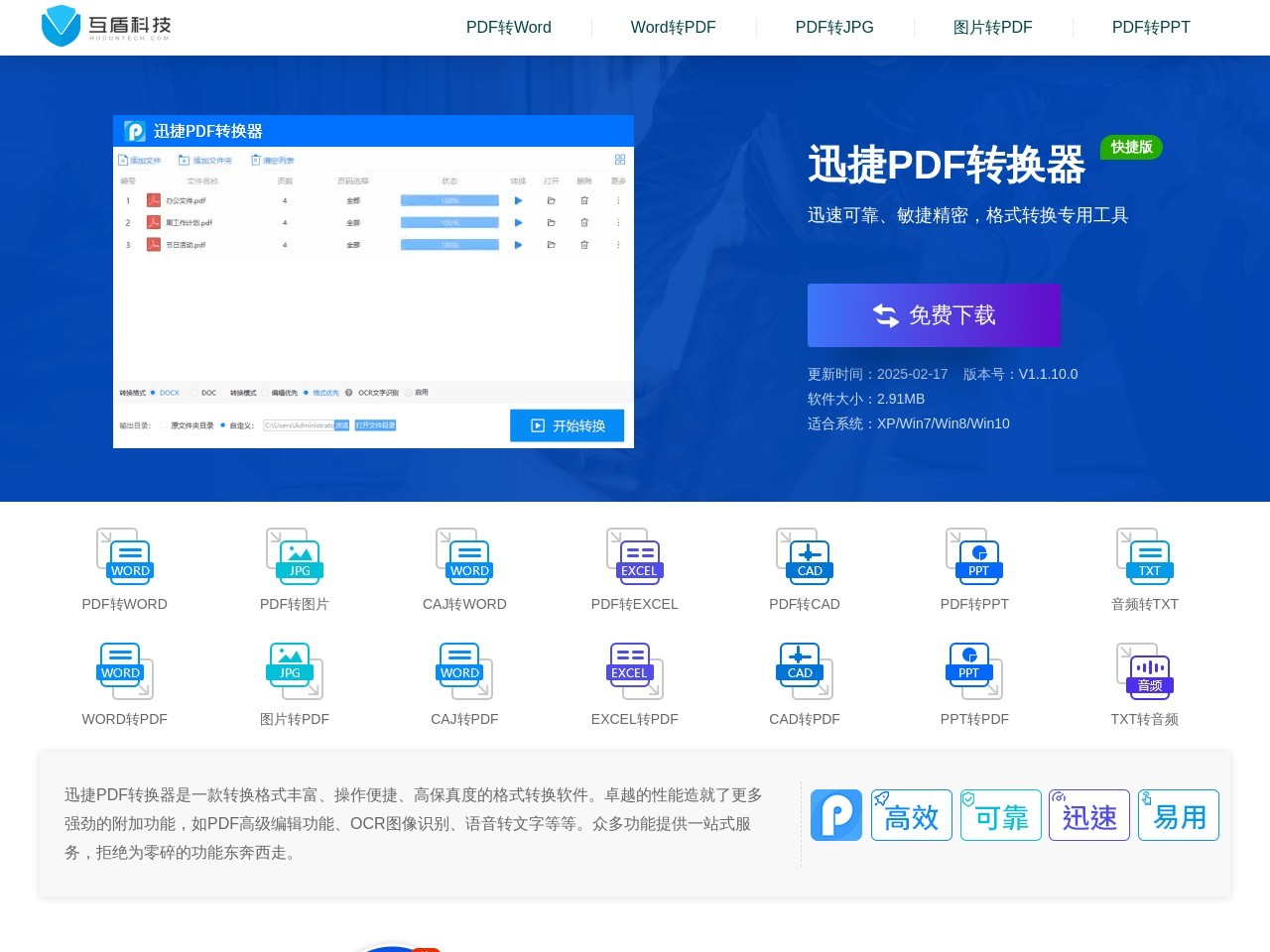Click the 可靠 feature badge
1270x952 pixels.
1001,815
